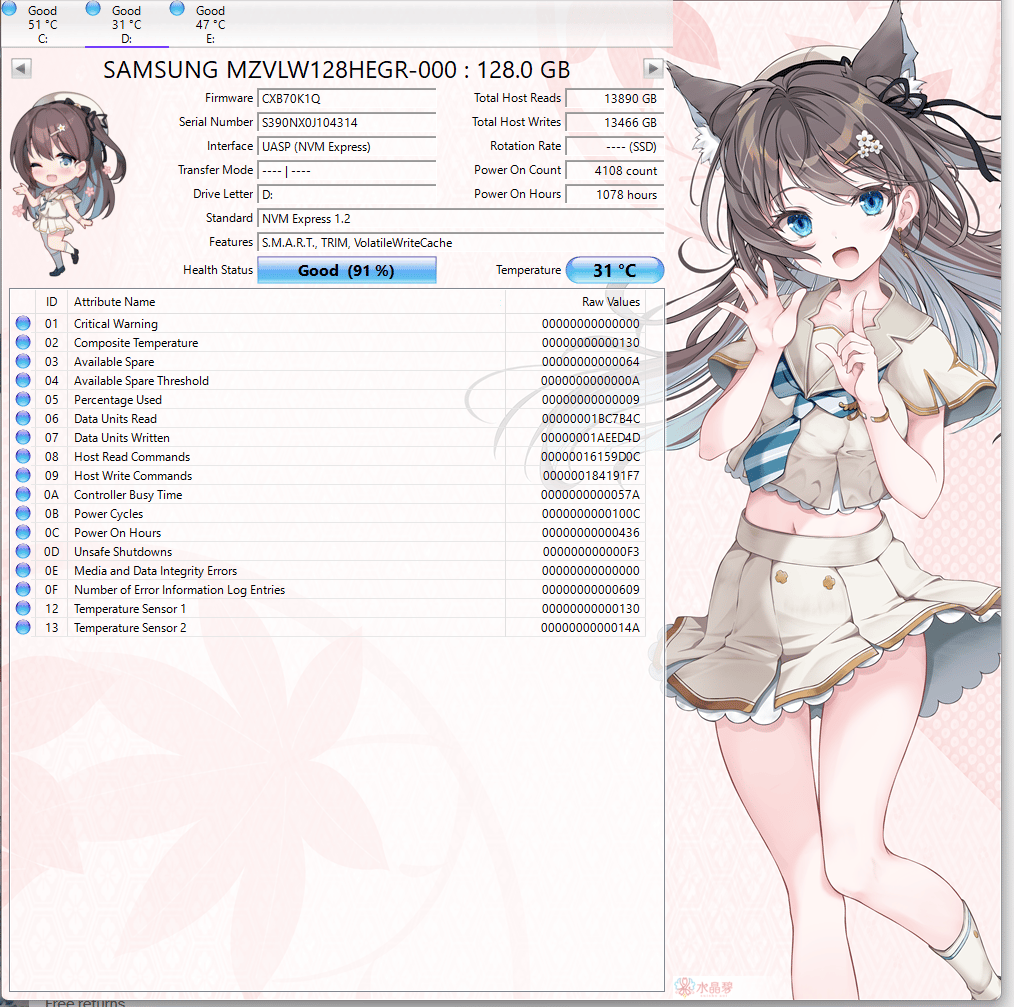
Task: Click the Drive Letter field D:
Action: tap(347, 195)
